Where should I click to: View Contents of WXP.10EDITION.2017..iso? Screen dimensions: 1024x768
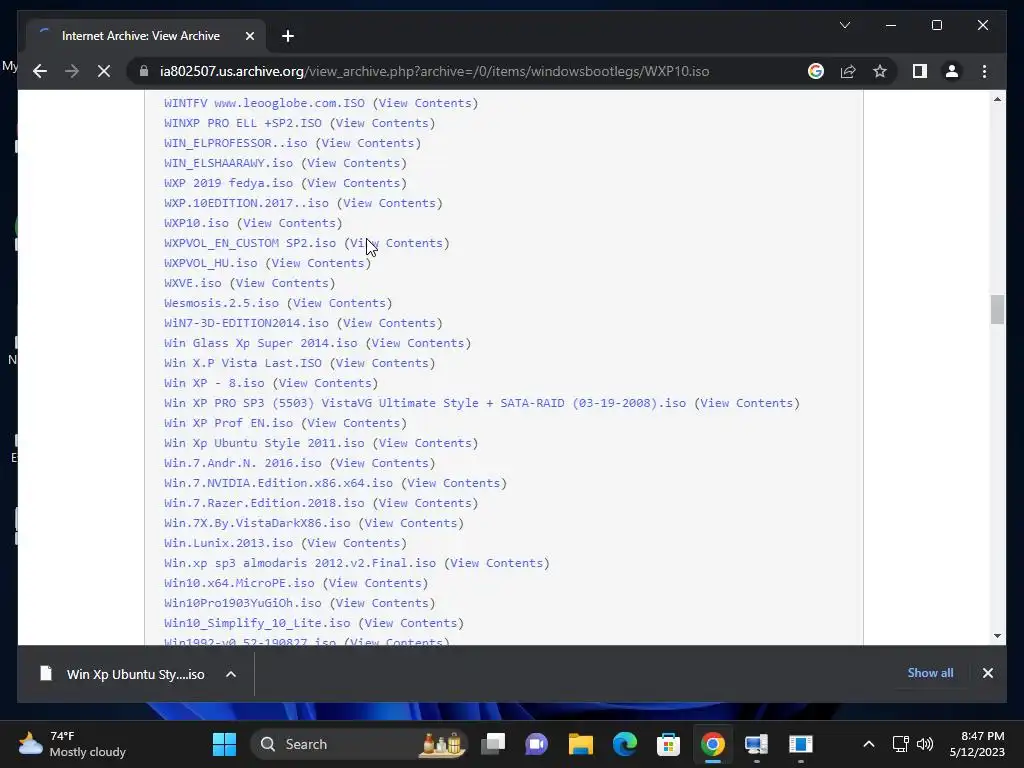(390, 203)
